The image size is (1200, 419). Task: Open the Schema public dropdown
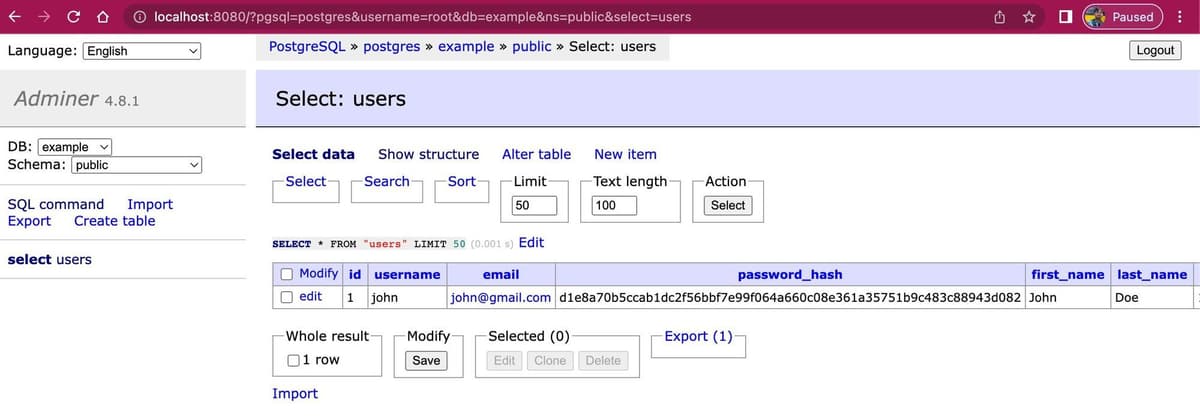(137, 165)
